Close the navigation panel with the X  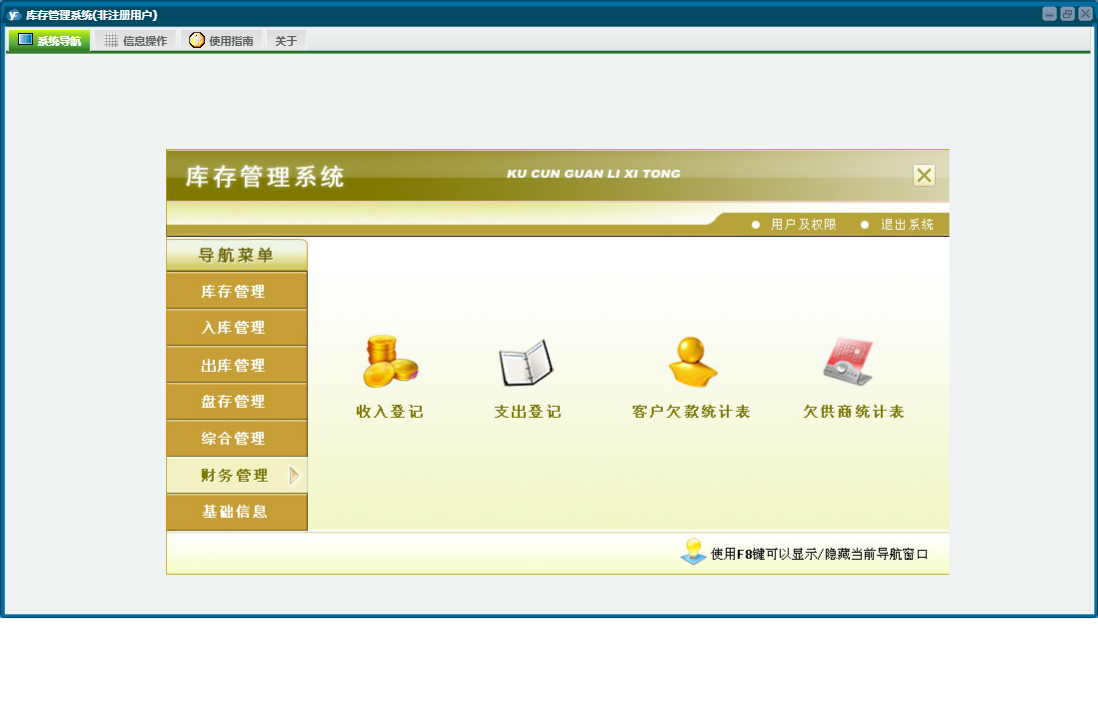tap(924, 175)
